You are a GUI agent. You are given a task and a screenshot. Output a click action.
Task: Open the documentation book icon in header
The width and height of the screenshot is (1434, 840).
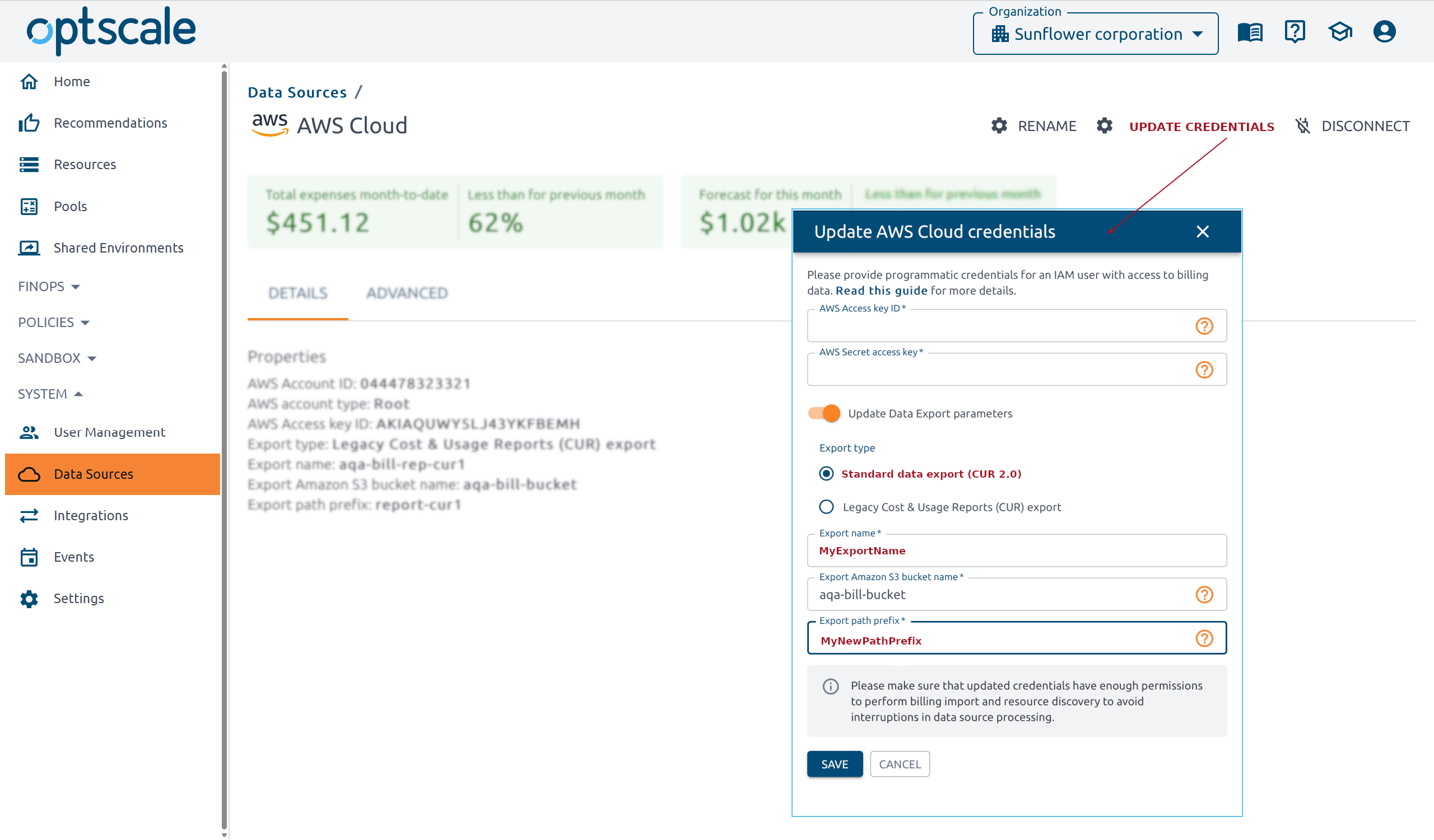point(1250,32)
